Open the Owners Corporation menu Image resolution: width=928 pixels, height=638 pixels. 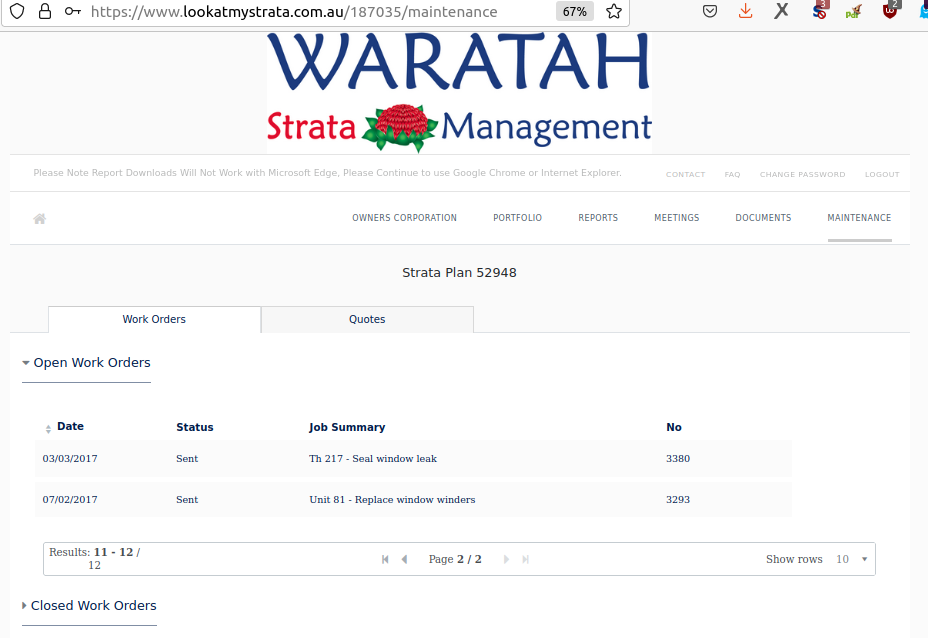[404, 218]
